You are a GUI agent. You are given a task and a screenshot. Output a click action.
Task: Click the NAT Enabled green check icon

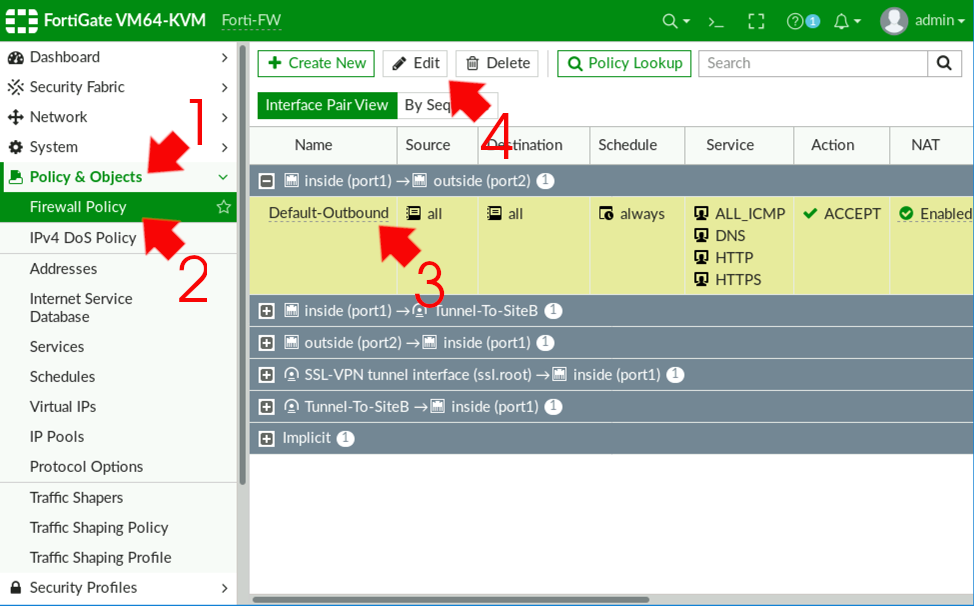tap(906, 214)
